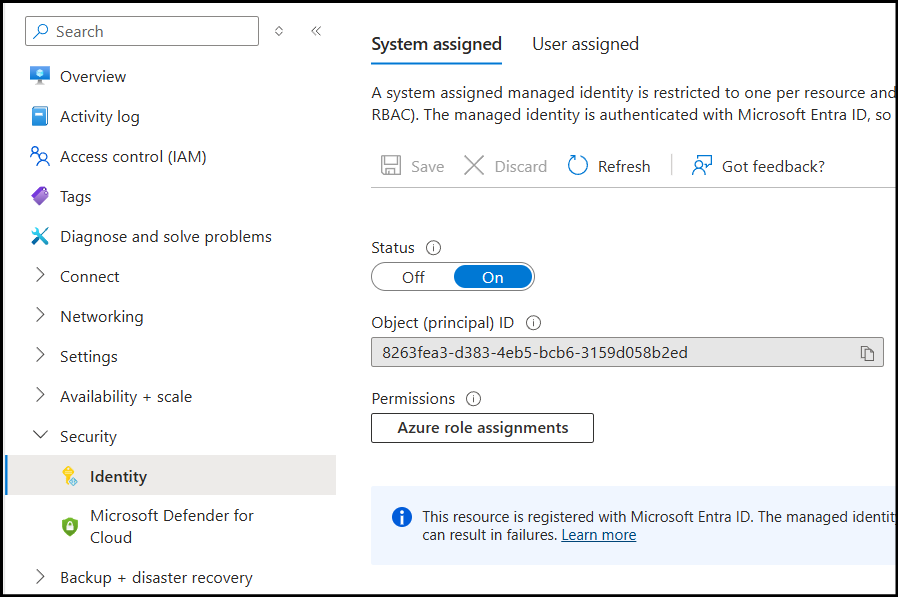Expand the Networking menu group
The height and width of the screenshot is (597, 898).
click(40, 316)
